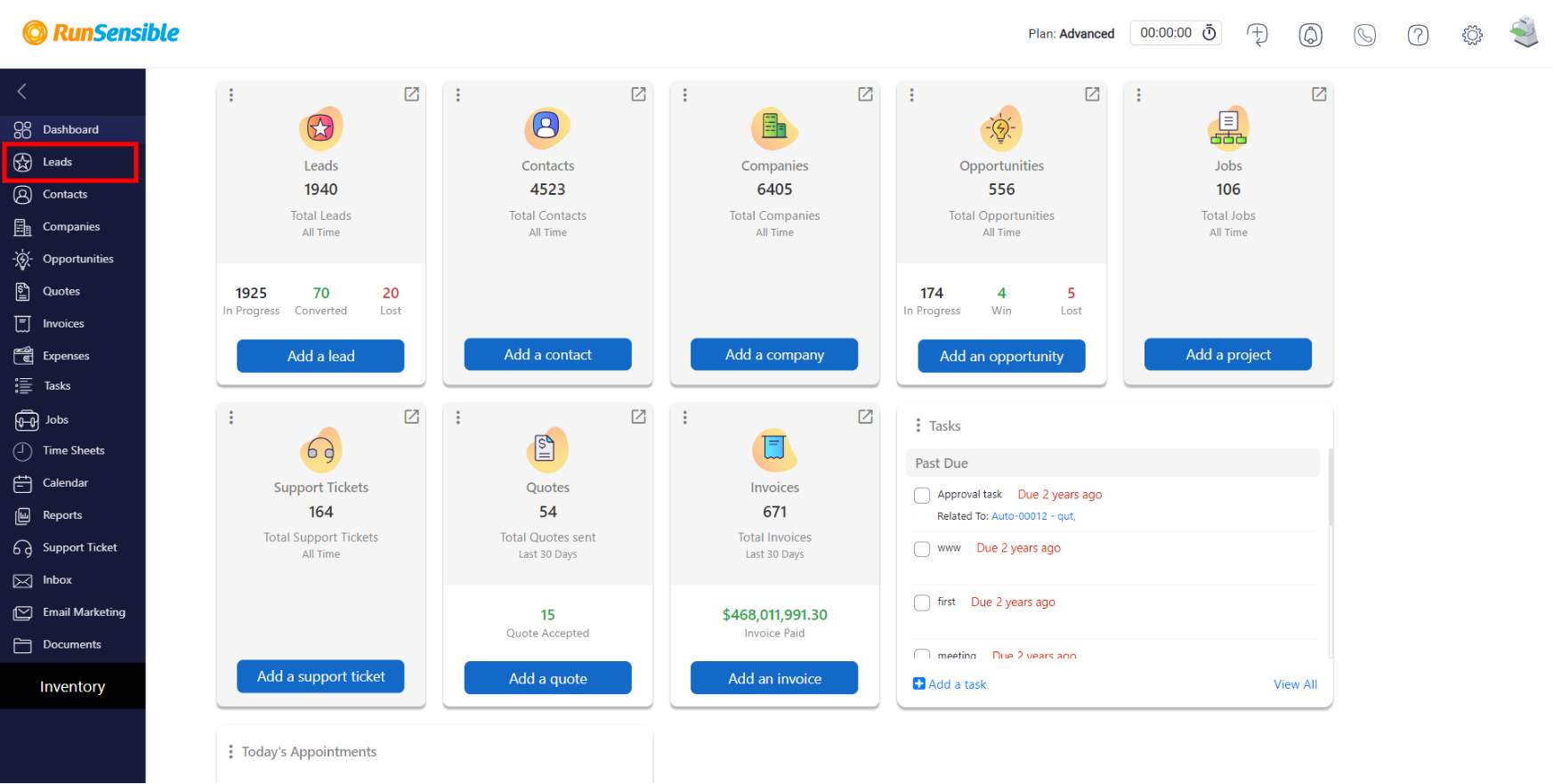Screen dimensions: 1553x784
Task: Click Add a contact button
Action: tap(547, 354)
